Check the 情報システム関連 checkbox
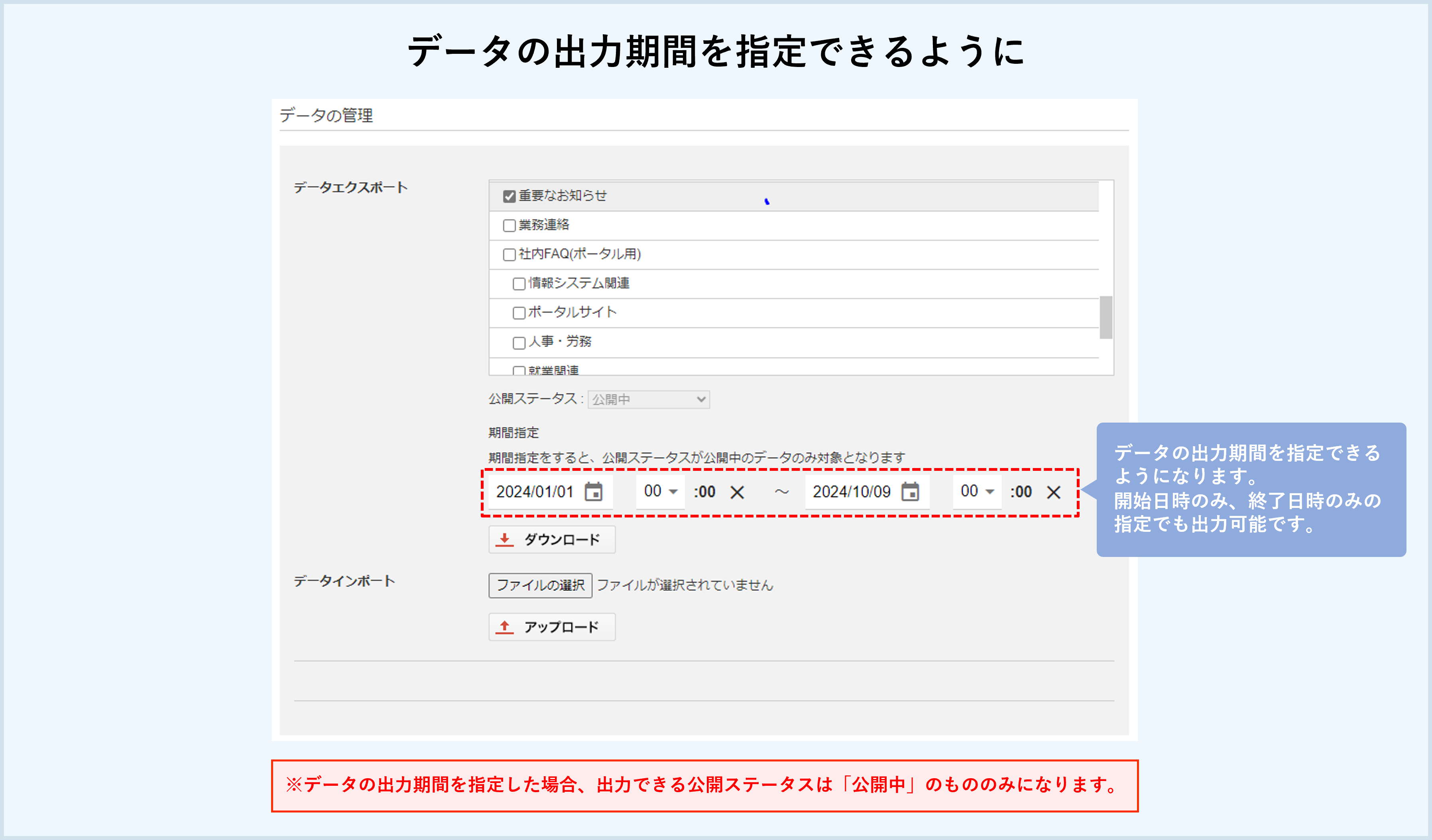The height and width of the screenshot is (840, 1432). tap(519, 283)
